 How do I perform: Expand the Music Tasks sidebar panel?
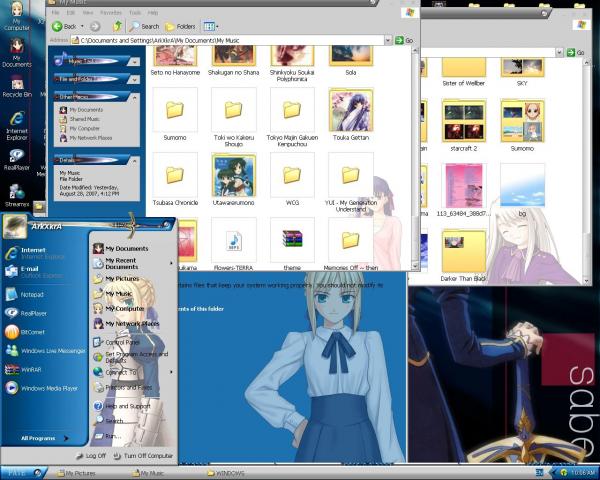[134, 61]
